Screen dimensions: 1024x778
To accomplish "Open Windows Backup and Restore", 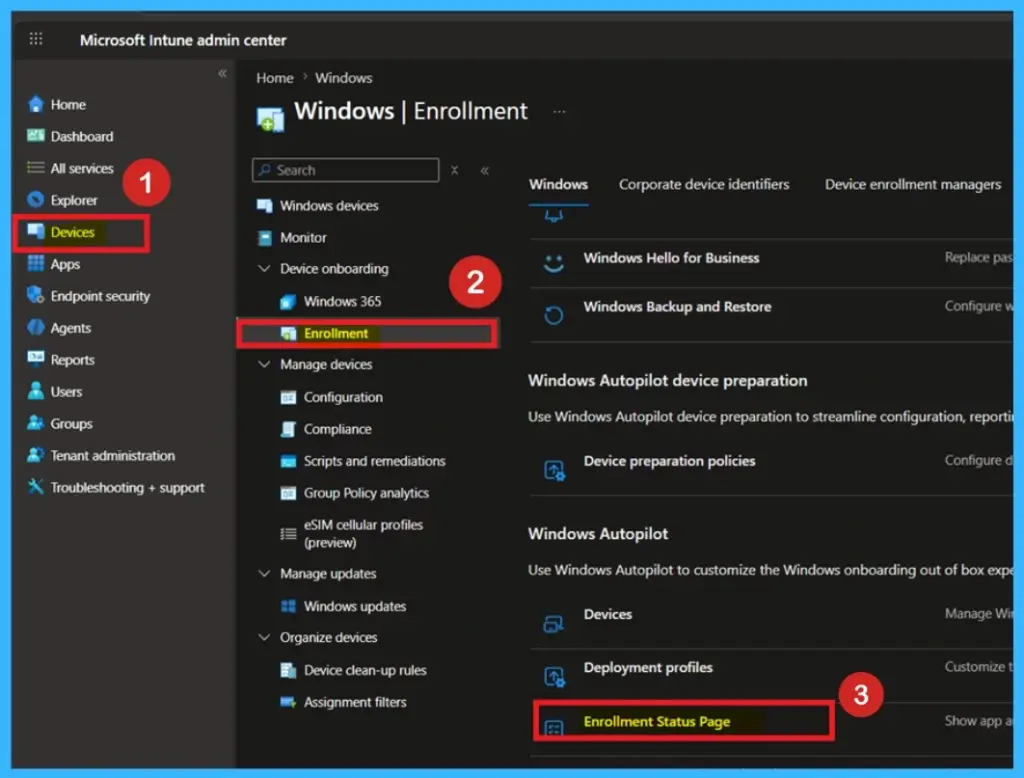I will pyautogui.click(x=677, y=306).
